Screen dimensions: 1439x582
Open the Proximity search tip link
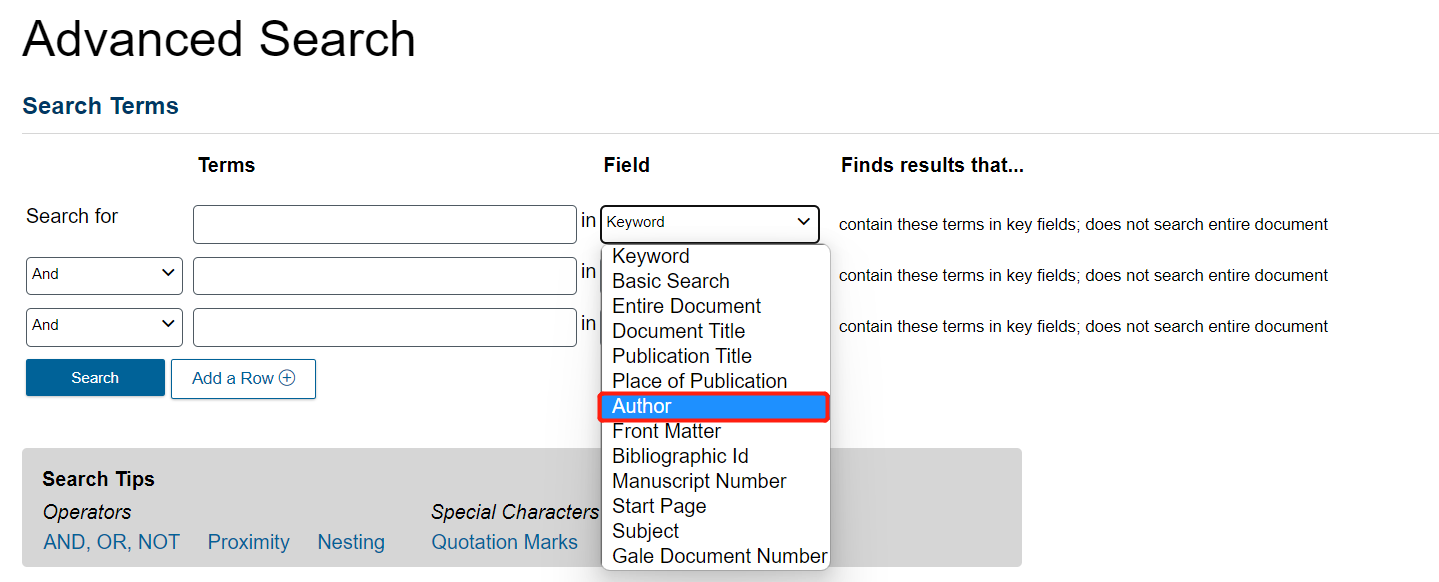click(249, 542)
